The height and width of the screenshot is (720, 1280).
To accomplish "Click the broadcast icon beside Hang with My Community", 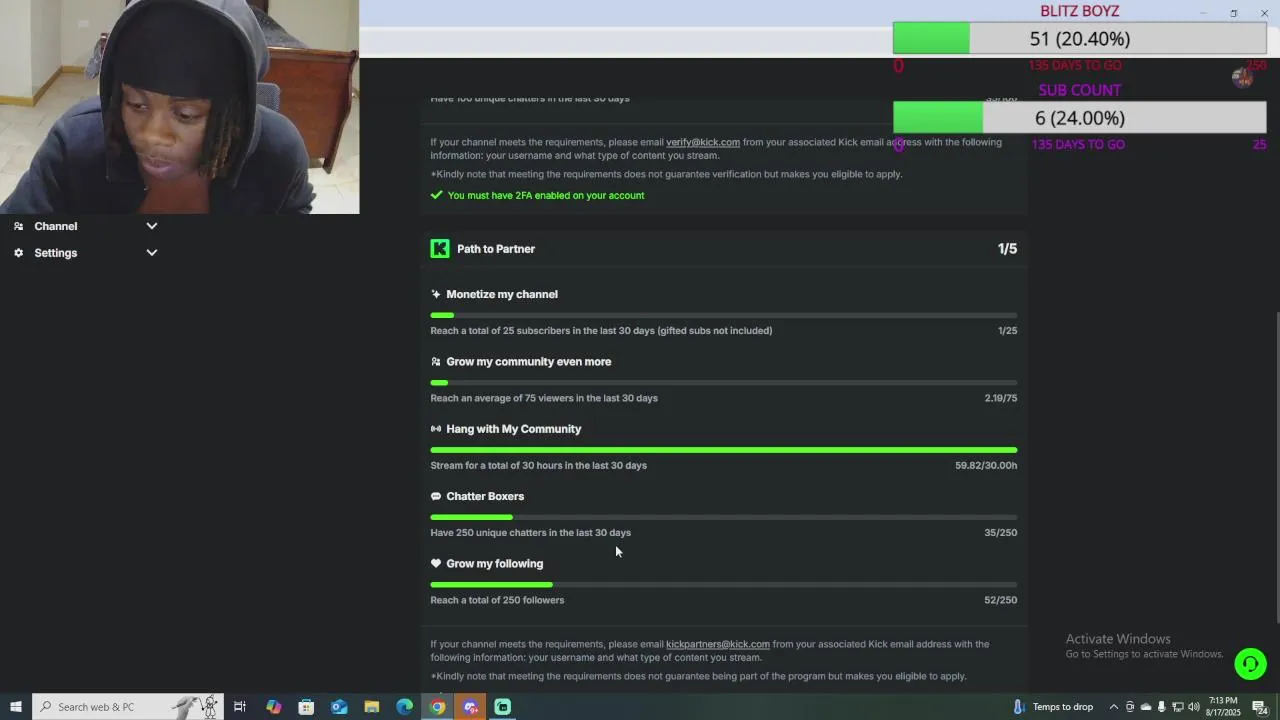I will click(x=436, y=429).
